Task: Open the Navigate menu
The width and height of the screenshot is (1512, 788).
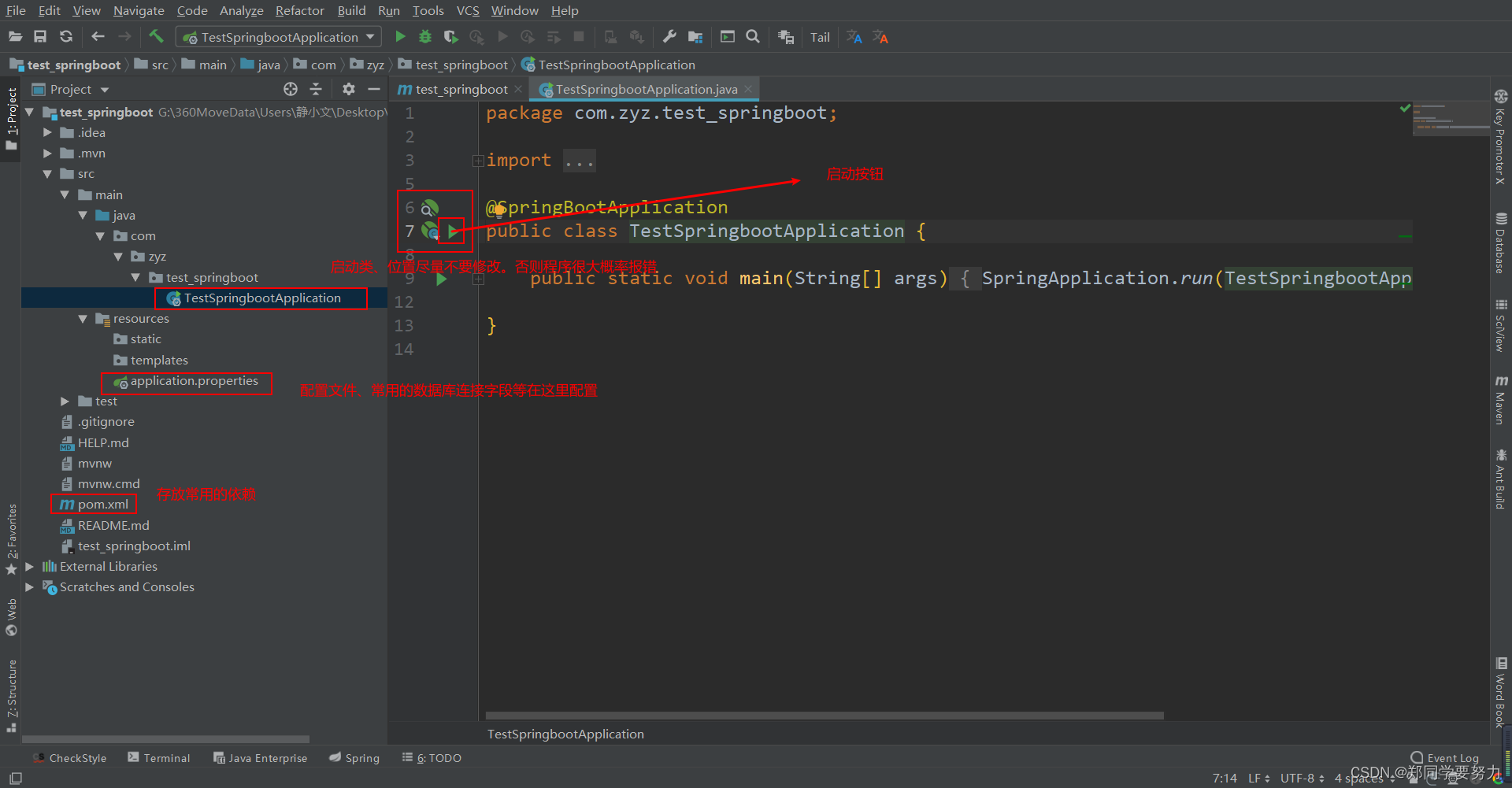Action: tap(139, 10)
